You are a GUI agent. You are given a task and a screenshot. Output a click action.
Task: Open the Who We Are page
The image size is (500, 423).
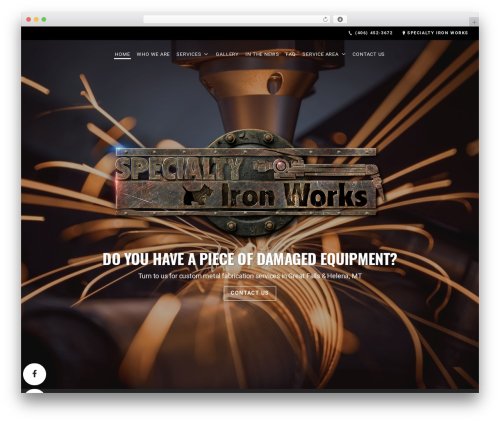point(153,54)
